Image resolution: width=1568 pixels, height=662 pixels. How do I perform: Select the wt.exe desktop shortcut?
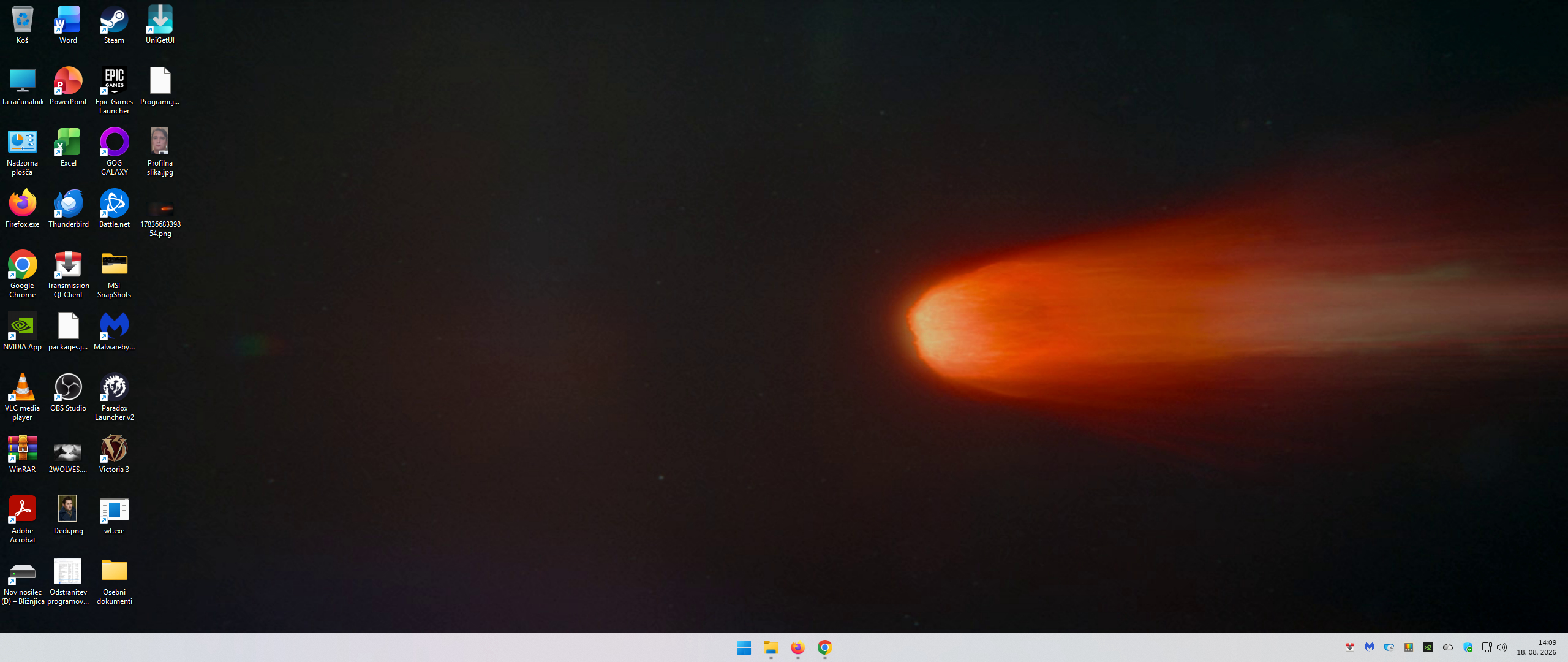point(114,515)
